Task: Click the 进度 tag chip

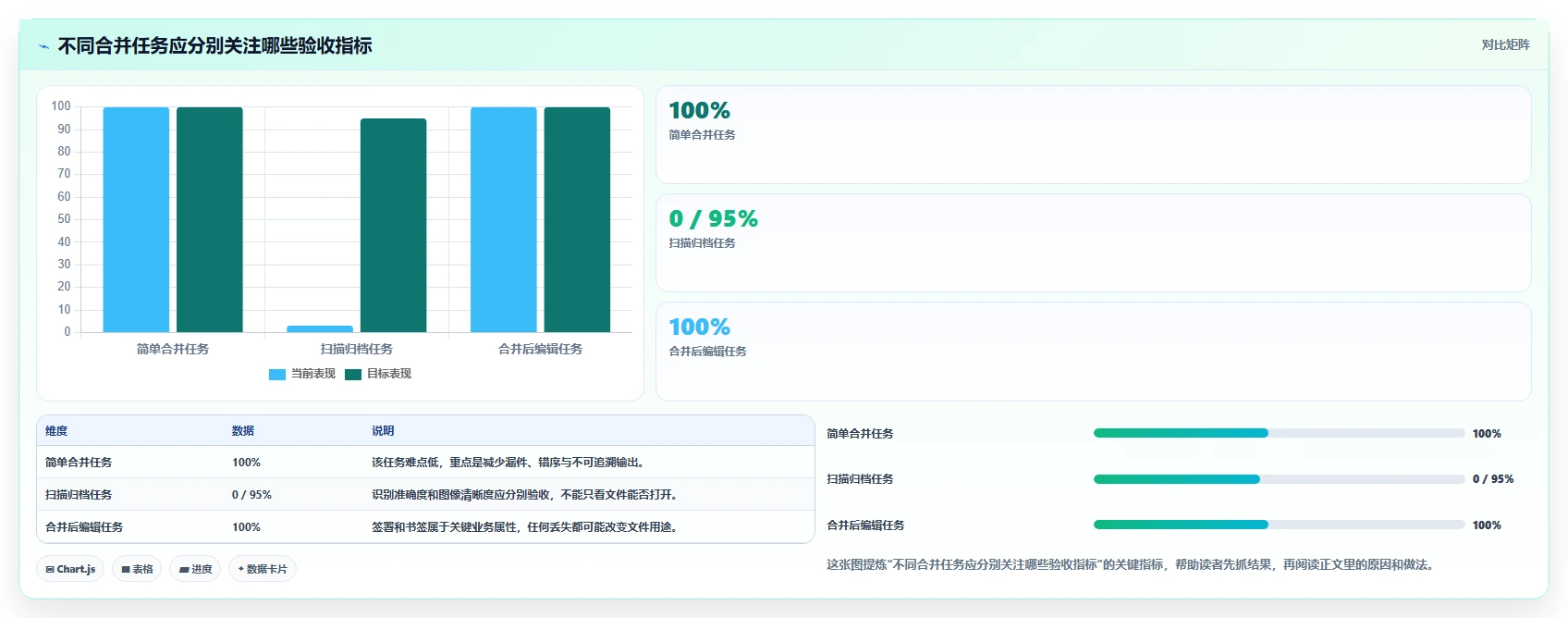Action: click(x=196, y=569)
